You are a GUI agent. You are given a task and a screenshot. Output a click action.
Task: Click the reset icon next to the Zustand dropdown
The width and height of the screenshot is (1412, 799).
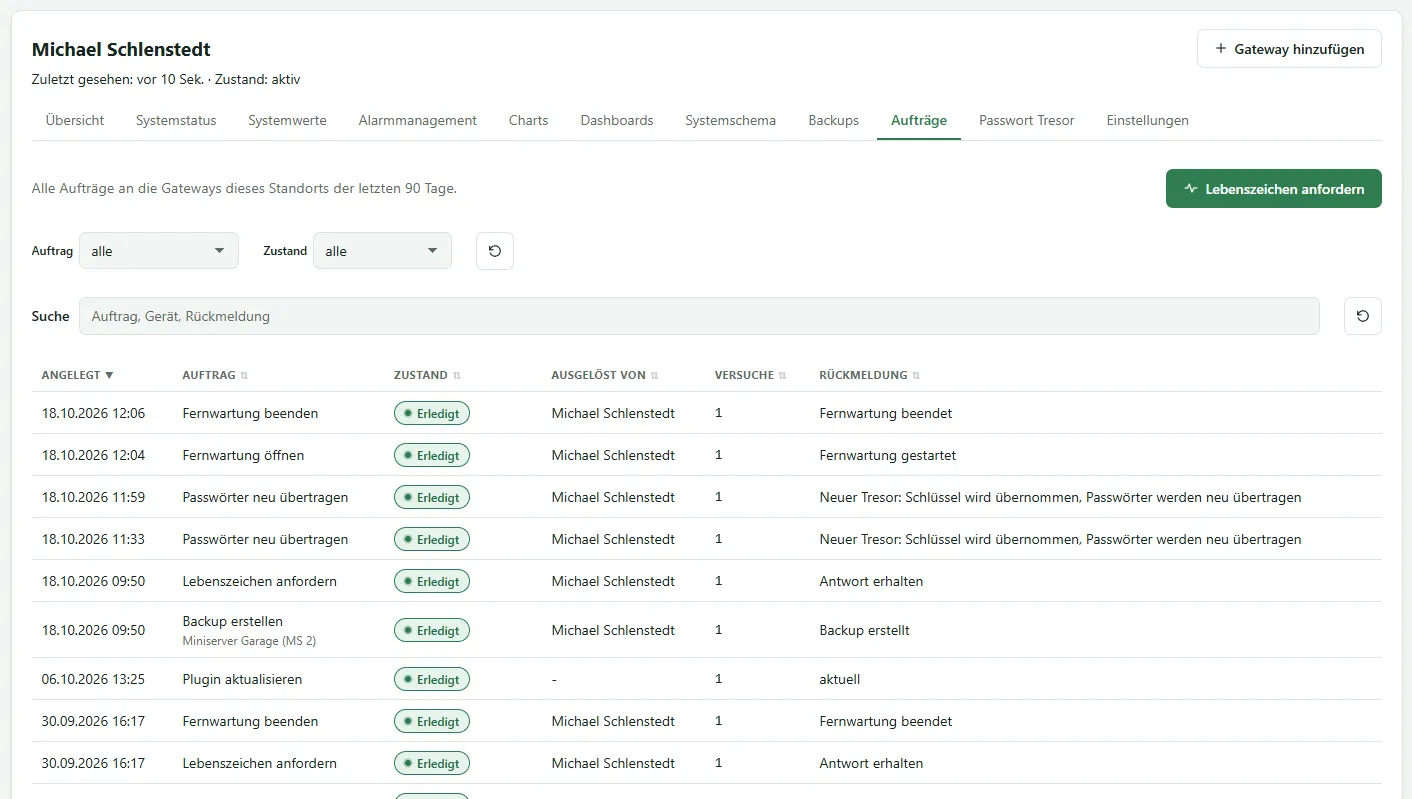point(495,251)
